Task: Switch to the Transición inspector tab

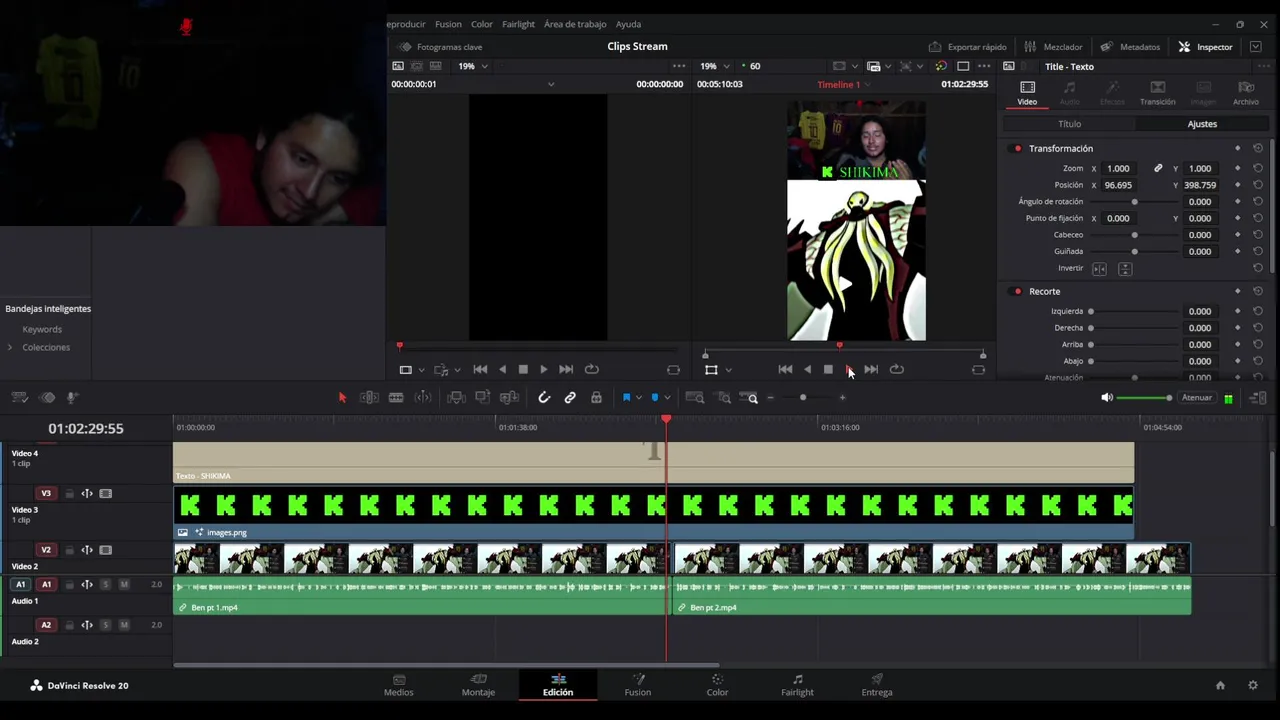Action: click(x=1157, y=93)
